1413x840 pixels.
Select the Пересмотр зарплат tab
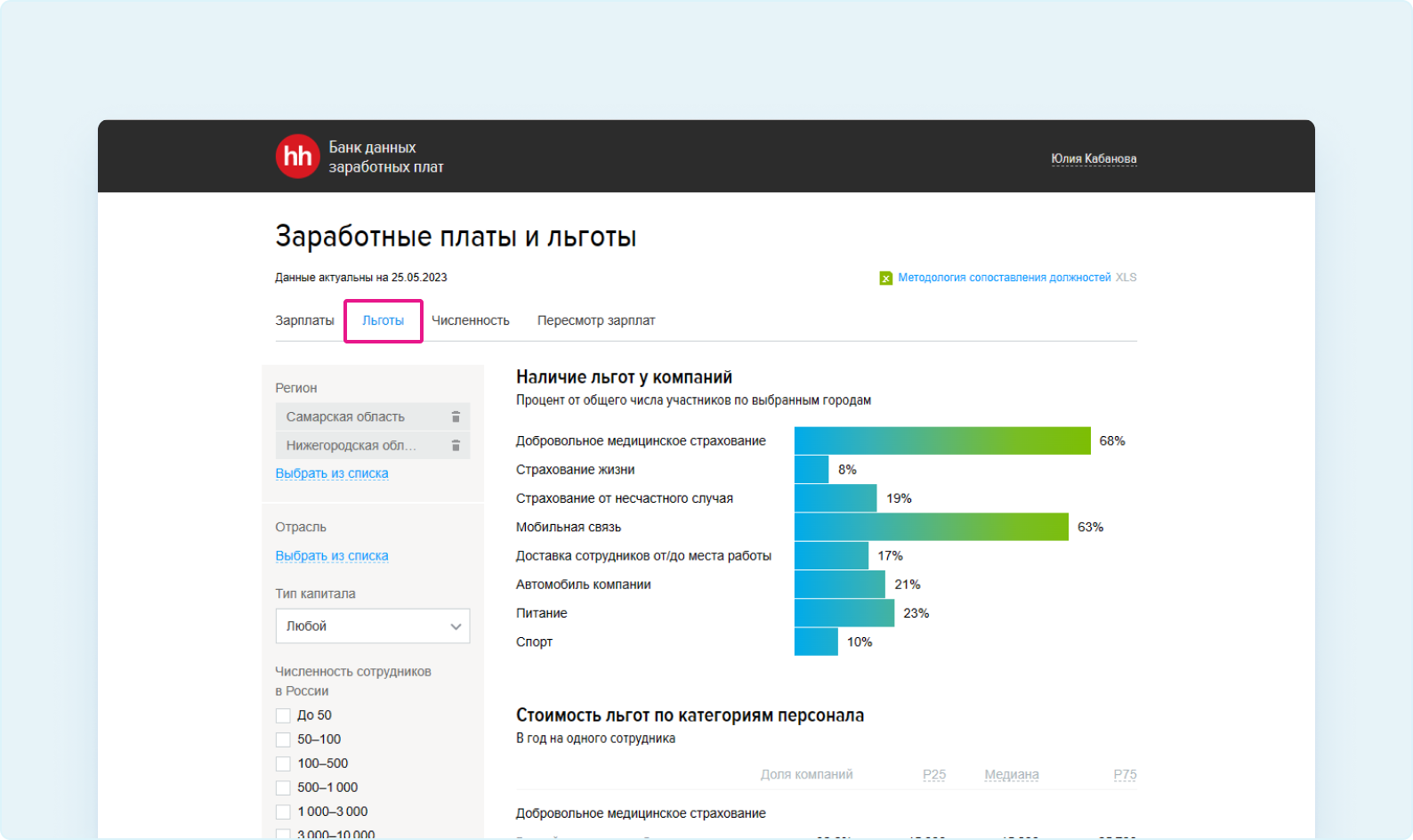coord(596,320)
